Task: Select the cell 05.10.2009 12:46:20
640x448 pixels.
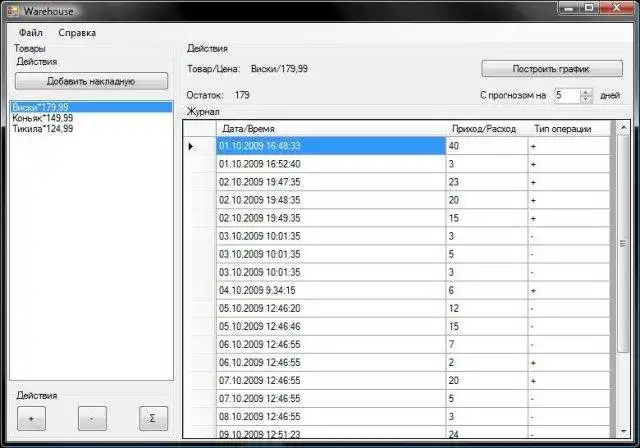Action: click(x=331, y=308)
